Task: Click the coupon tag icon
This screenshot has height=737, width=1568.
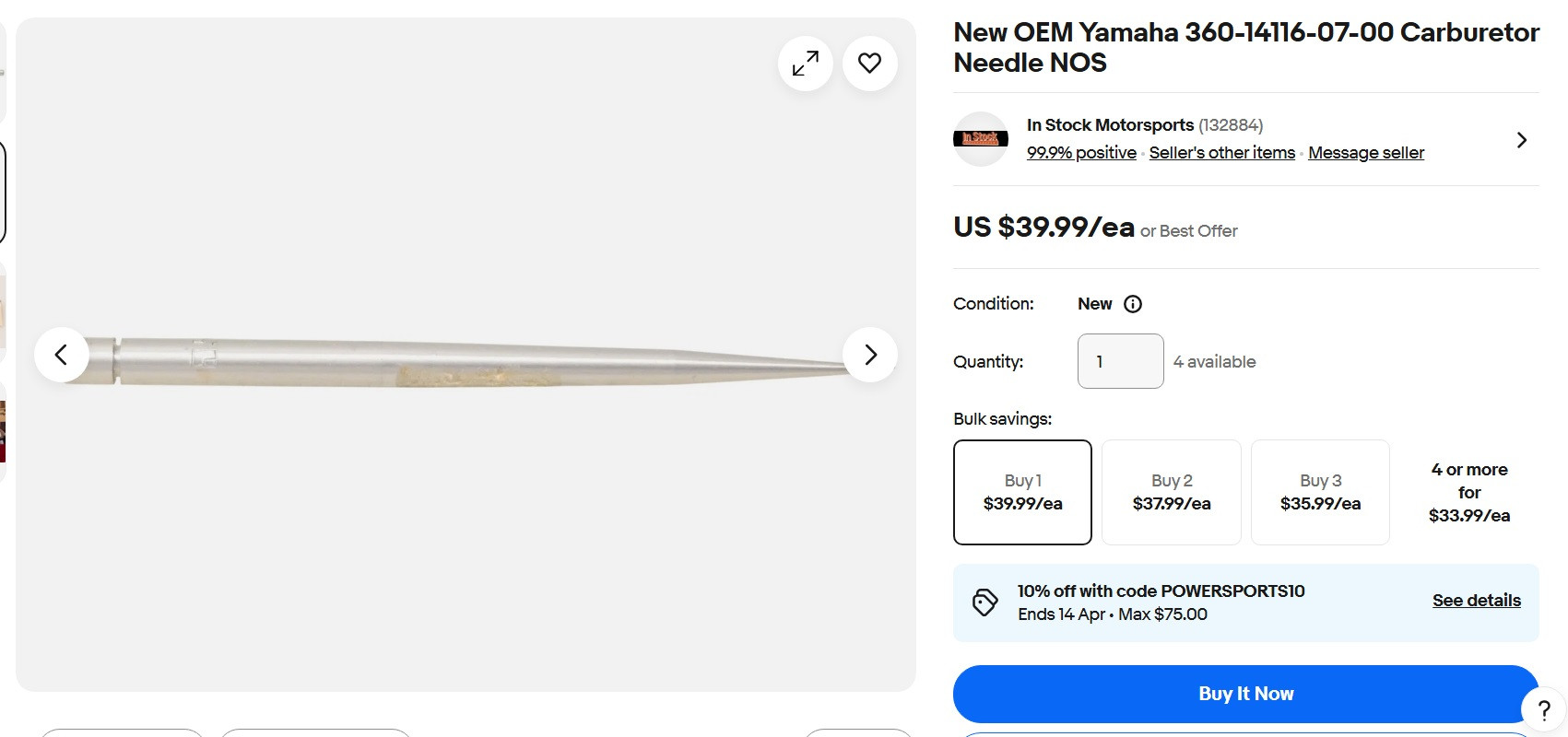Action: click(984, 602)
